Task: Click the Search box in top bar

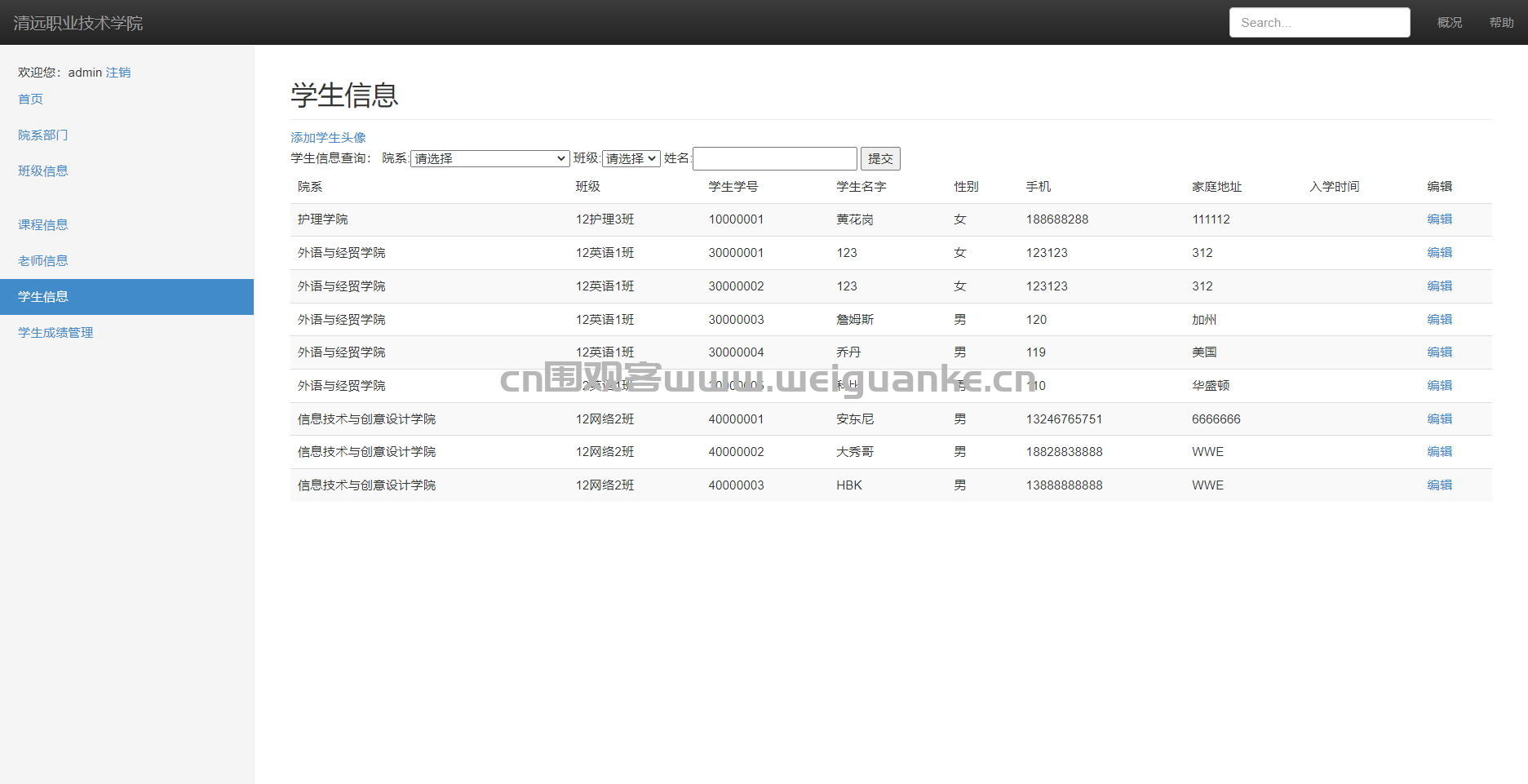Action: 1319,23
